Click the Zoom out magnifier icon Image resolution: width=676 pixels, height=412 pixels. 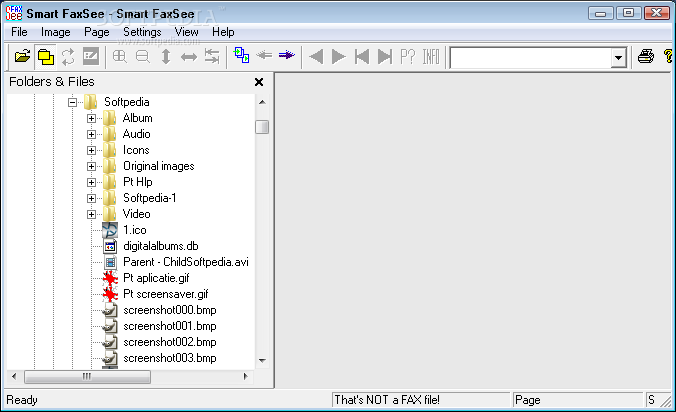[x=143, y=56]
